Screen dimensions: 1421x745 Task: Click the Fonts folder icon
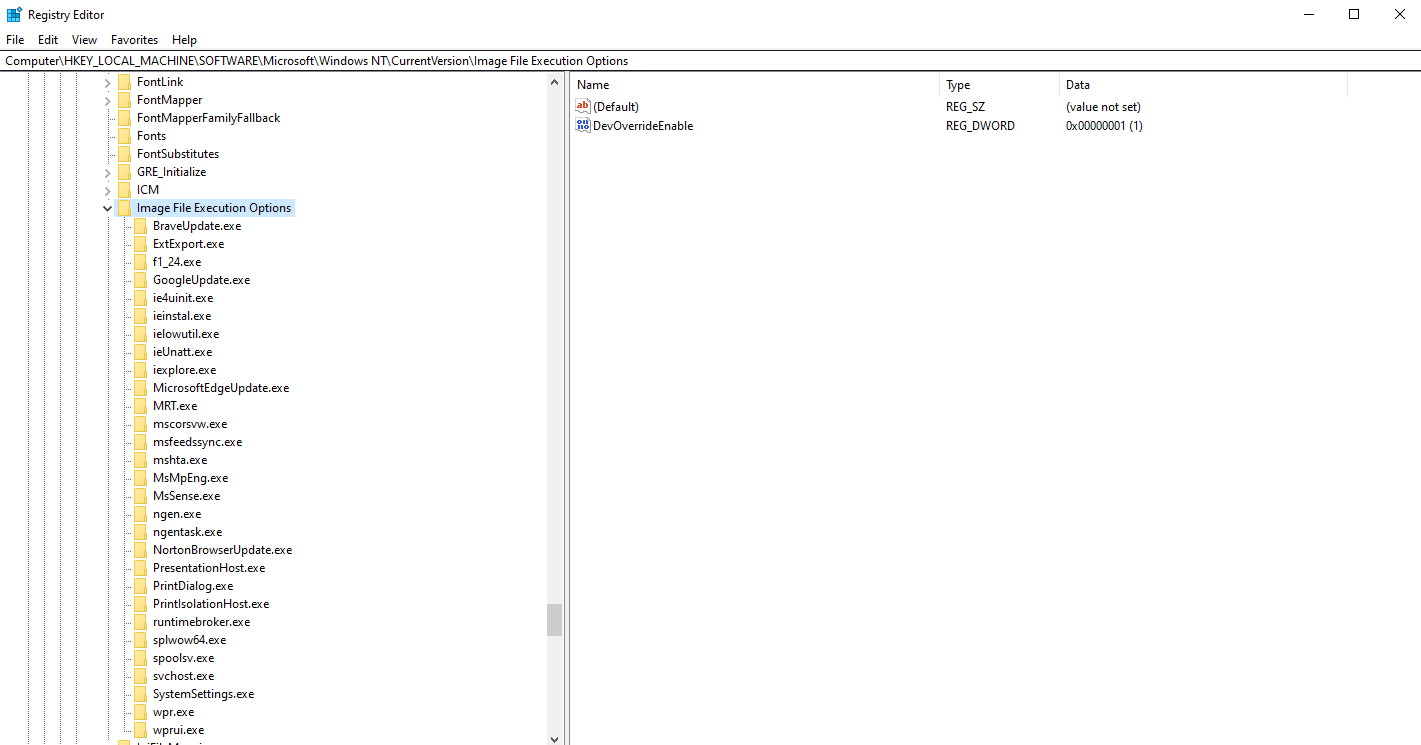point(124,136)
